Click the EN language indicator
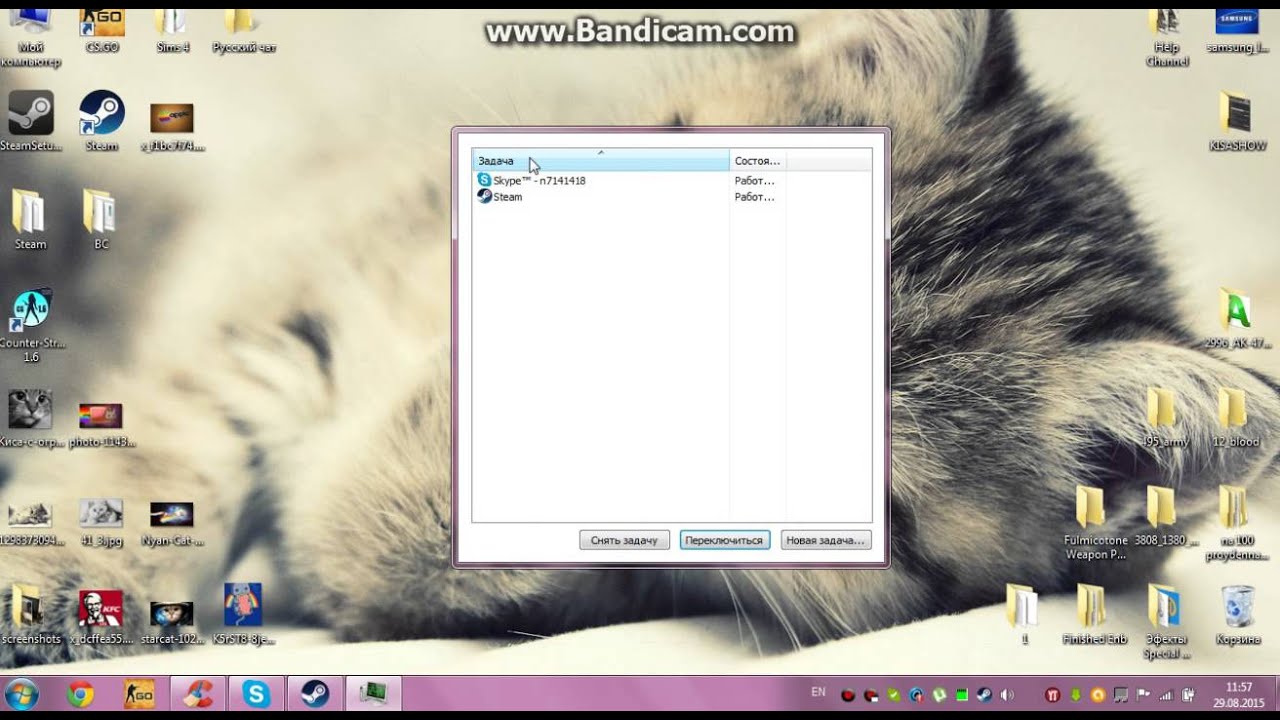1280x720 pixels. tap(818, 692)
